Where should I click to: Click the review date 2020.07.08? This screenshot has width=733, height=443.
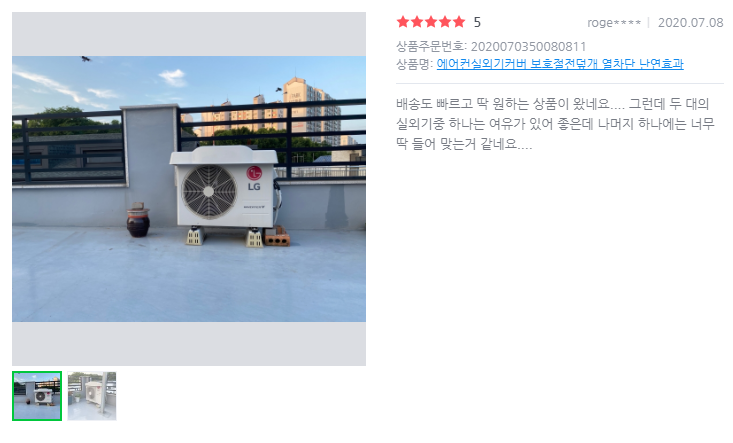pyautogui.click(x=690, y=22)
